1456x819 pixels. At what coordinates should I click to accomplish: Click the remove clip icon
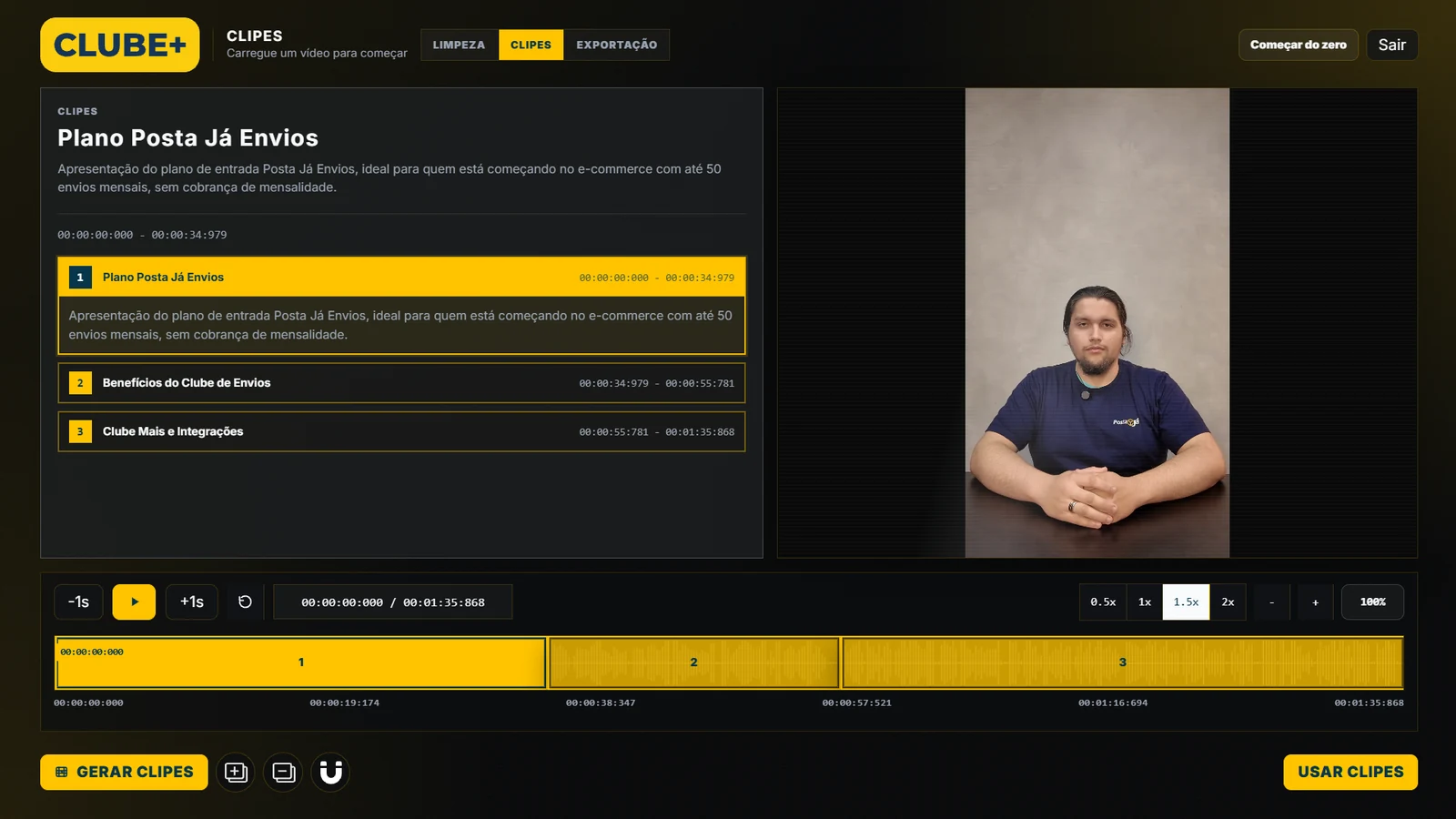pos(283,773)
